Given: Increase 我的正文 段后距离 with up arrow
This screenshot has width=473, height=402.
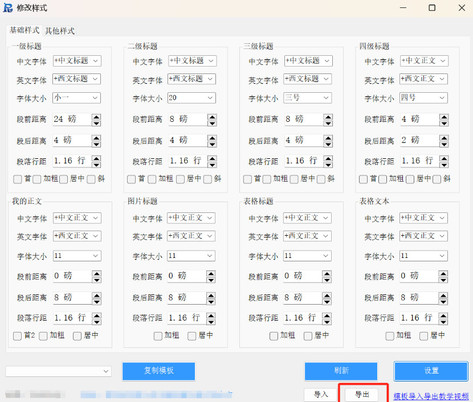Looking at the screenshot, I should pos(96,294).
